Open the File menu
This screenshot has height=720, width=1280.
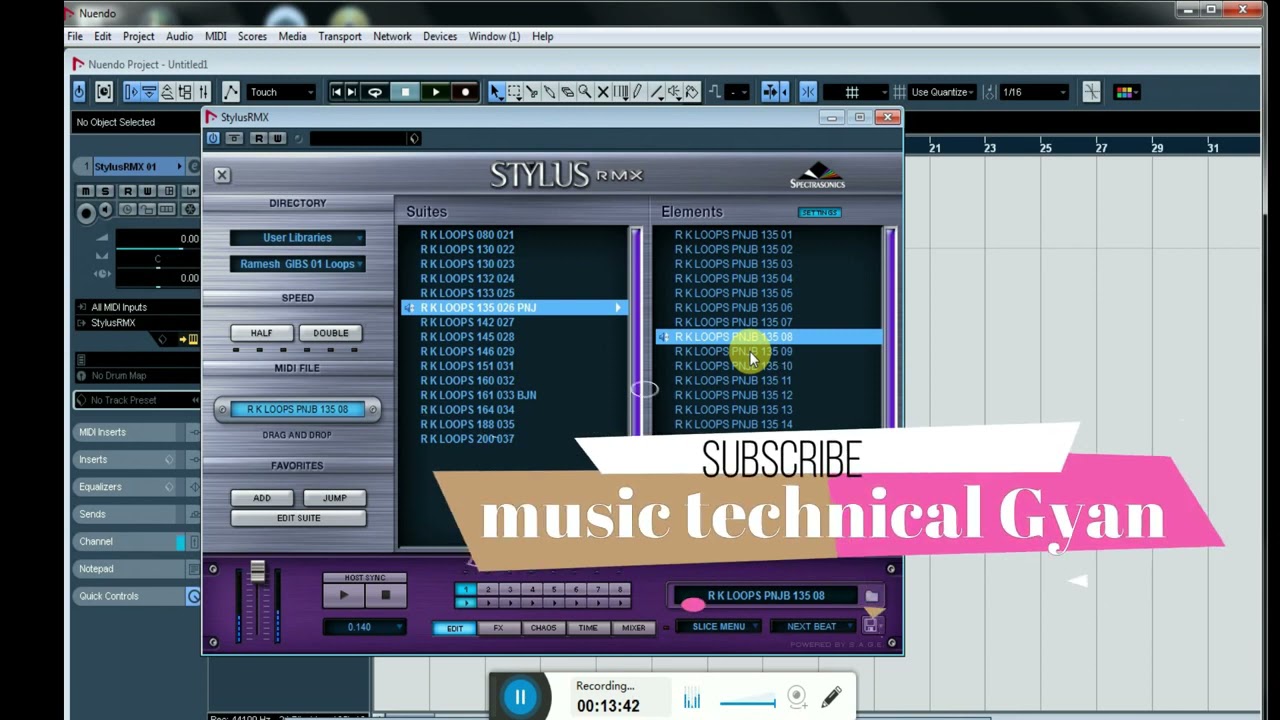(x=75, y=36)
